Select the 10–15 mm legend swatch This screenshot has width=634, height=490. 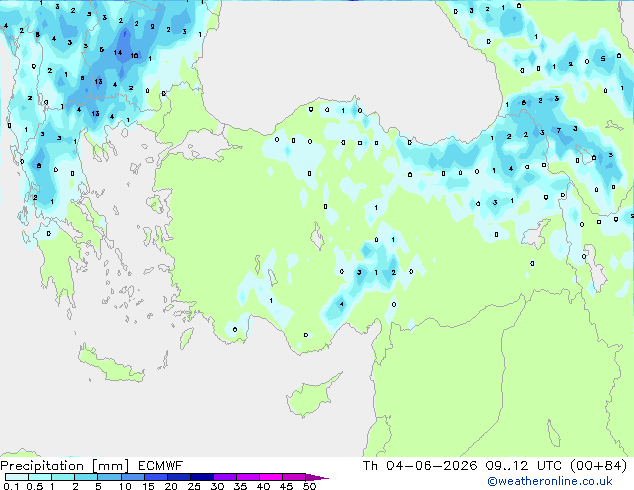pos(132,477)
